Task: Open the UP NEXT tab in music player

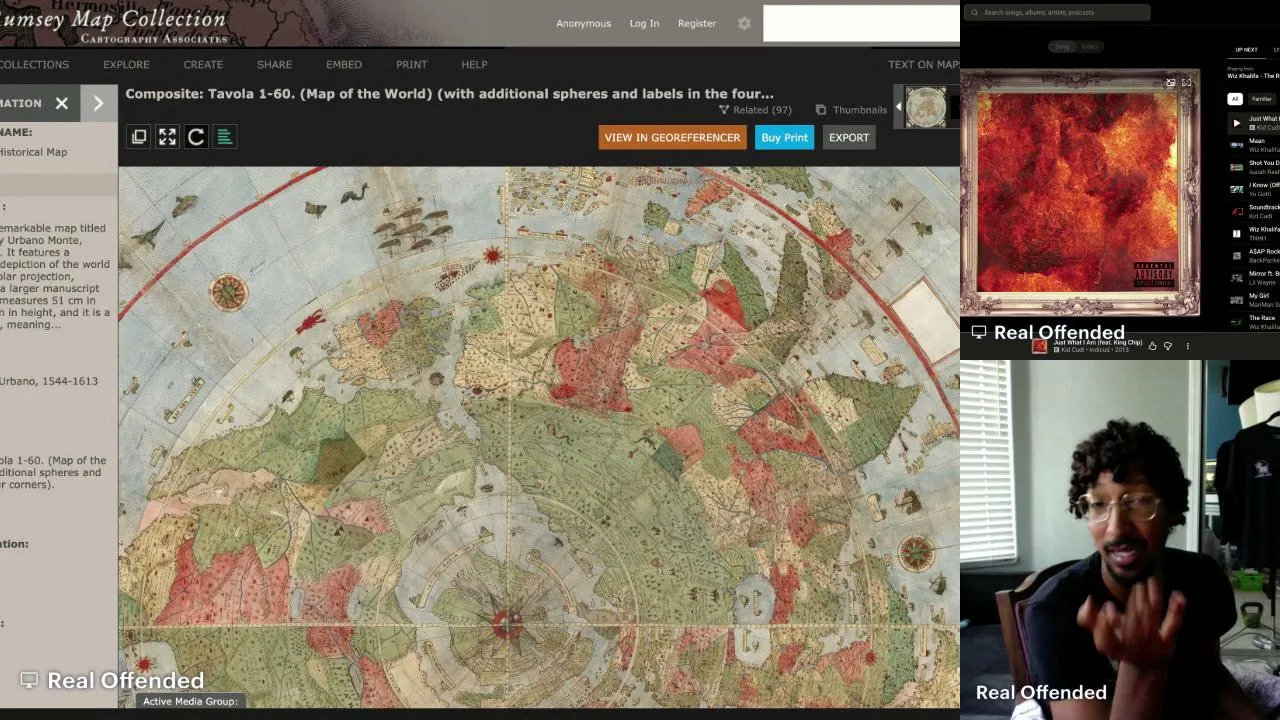Action: [x=1246, y=50]
